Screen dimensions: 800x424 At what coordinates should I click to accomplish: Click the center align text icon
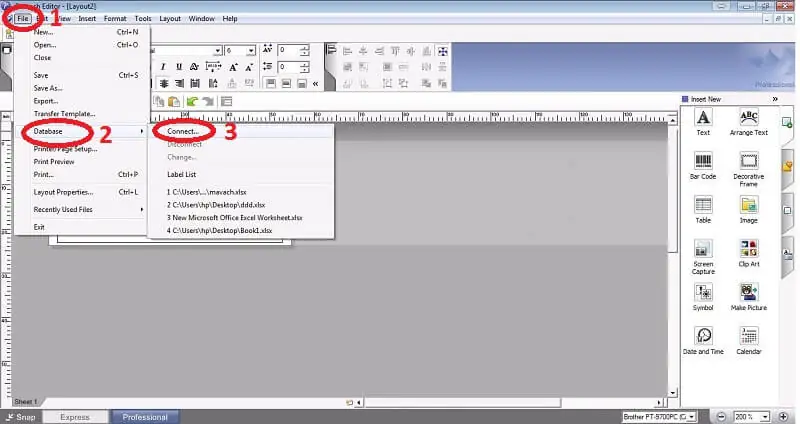[164, 83]
